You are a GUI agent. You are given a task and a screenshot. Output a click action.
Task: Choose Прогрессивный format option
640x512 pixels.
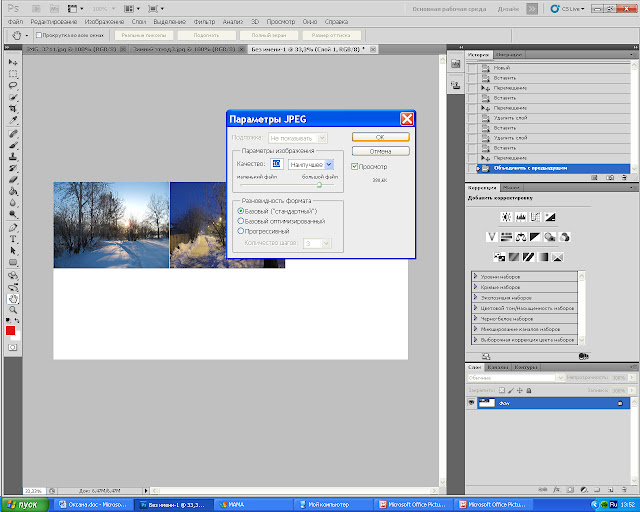click(241, 231)
